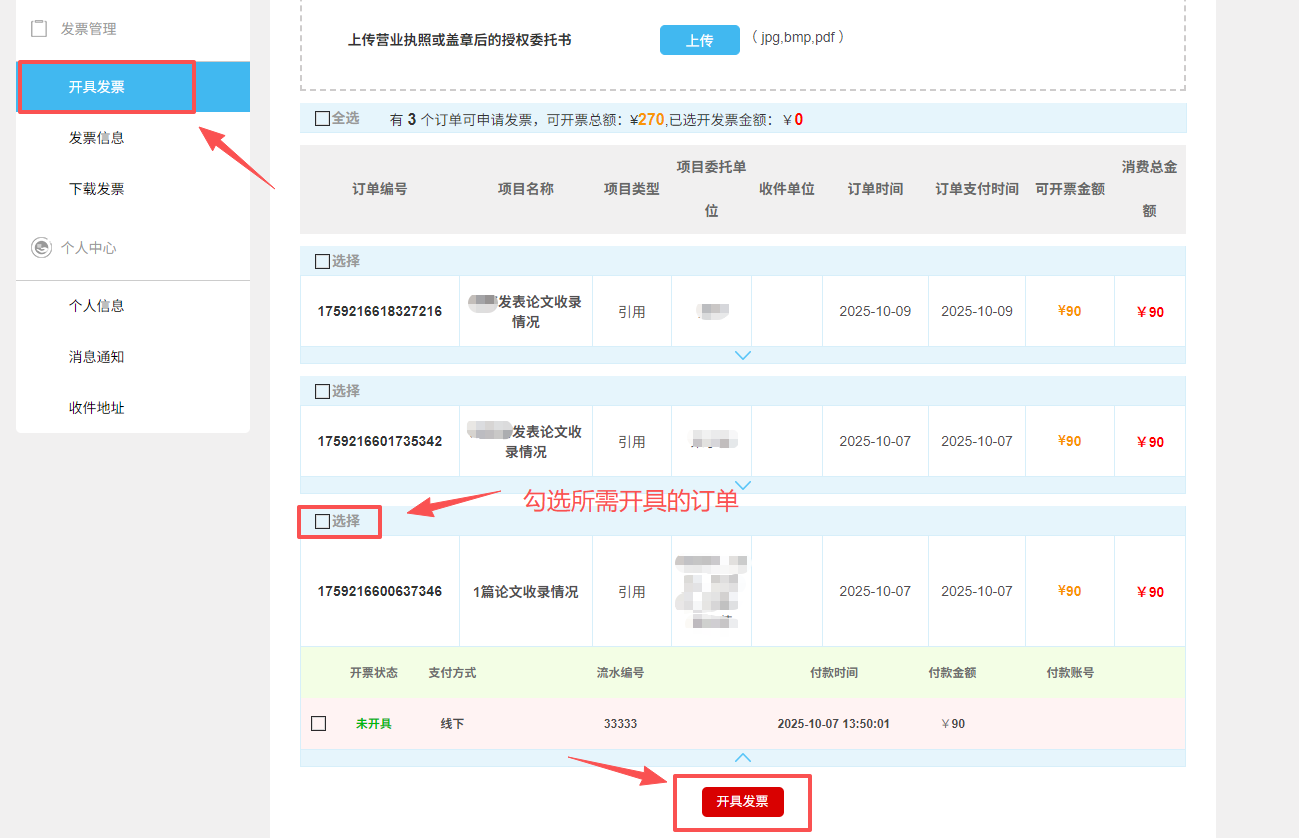Viewport: 1299px width, 838px height.
Task: Tick the checkbox beside 未开具 payment row
Action: 319,723
